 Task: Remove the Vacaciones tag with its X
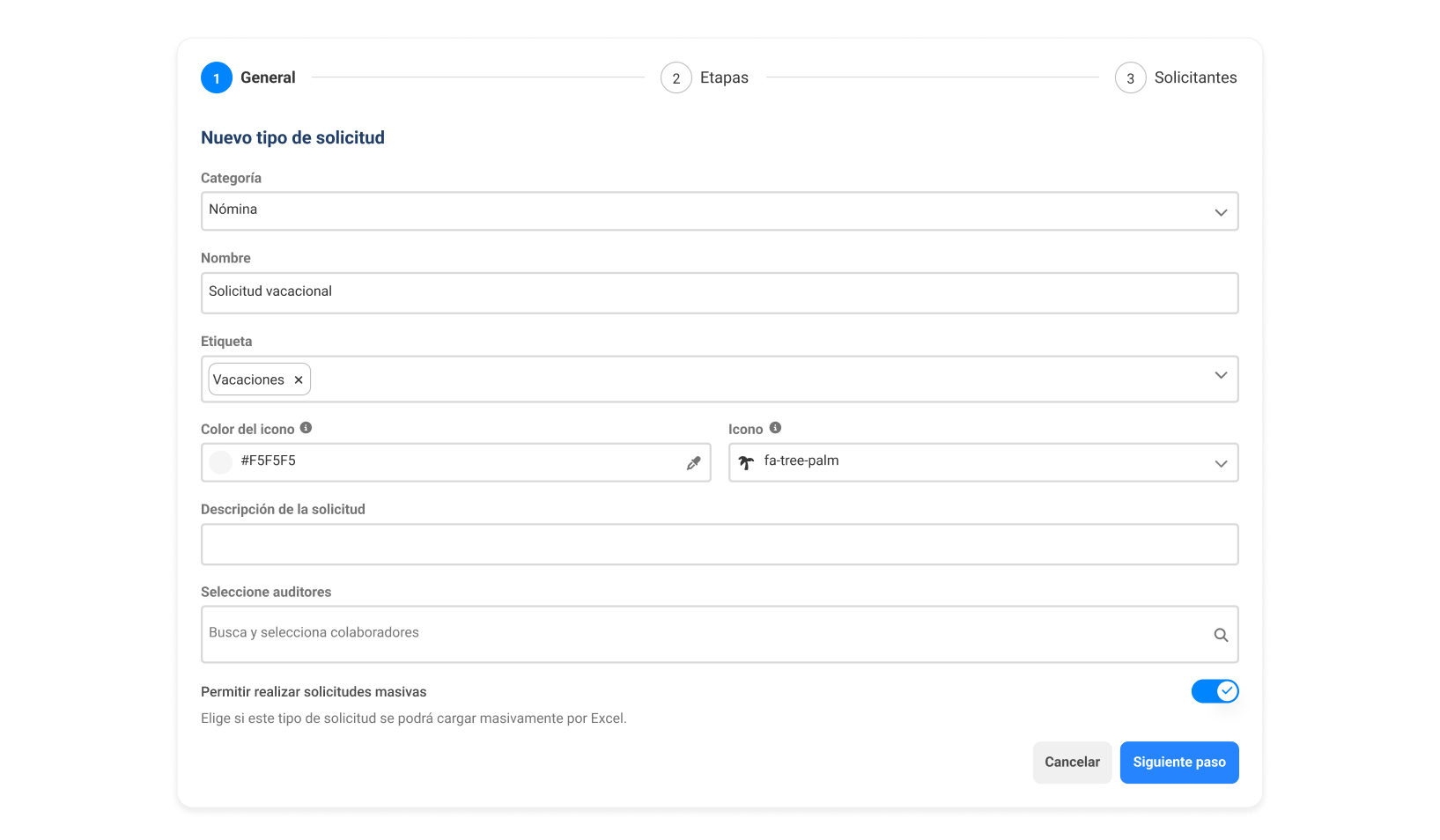[299, 379]
